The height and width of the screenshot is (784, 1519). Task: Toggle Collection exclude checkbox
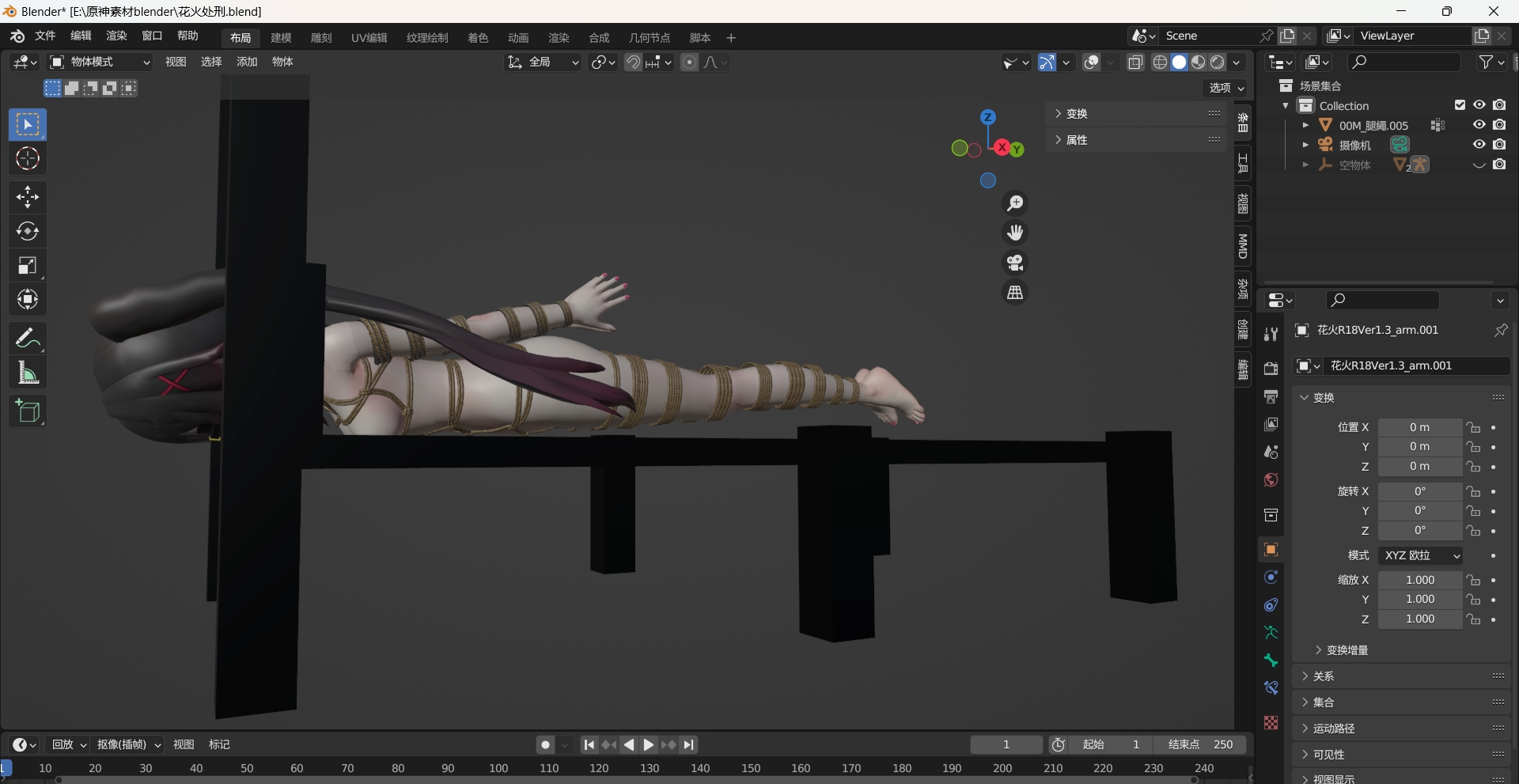point(1460,105)
